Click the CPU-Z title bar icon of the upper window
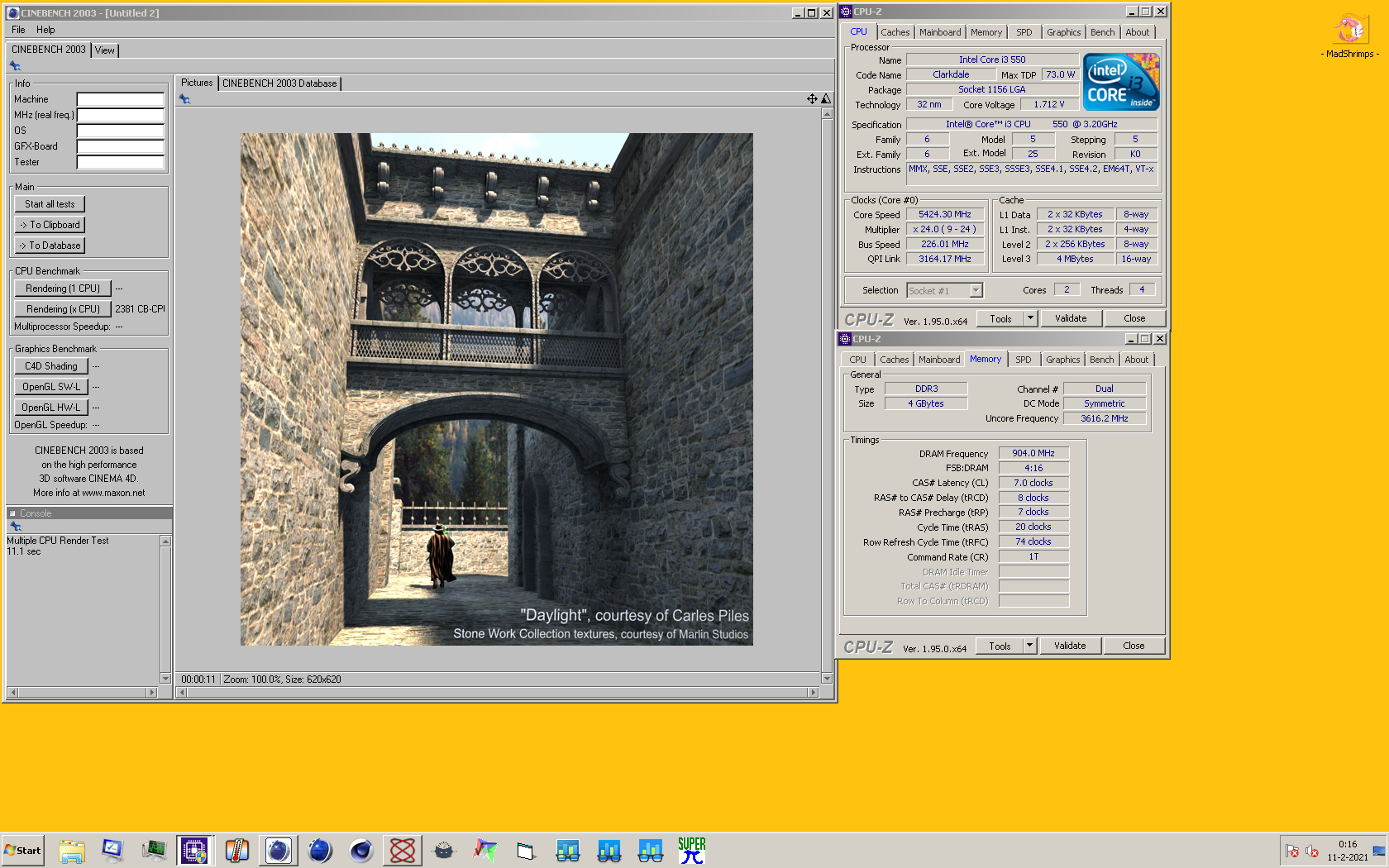Image resolution: width=1389 pixels, height=868 pixels. [x=846, y=12]
